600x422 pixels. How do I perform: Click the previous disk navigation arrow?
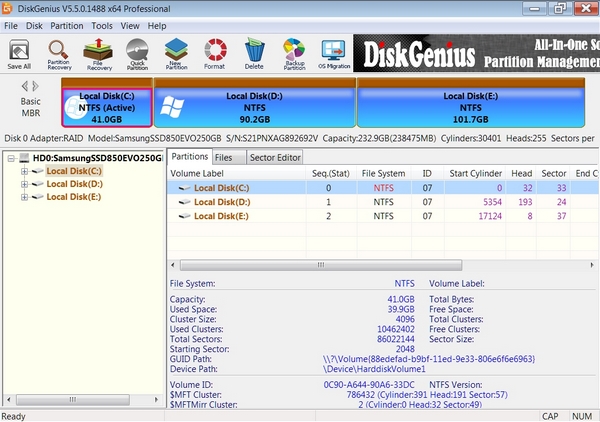point(23,87)
